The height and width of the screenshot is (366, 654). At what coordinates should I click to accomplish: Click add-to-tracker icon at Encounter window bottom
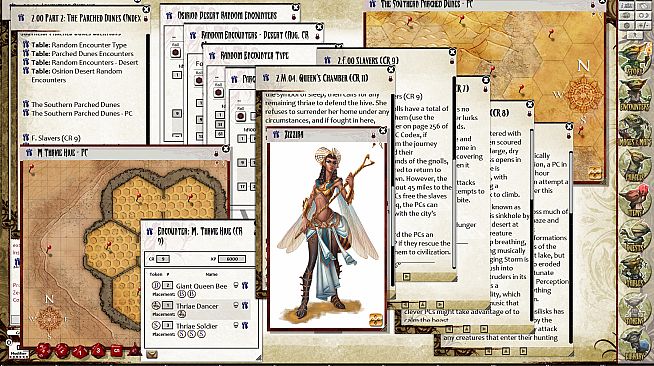[x=152, y=355]
